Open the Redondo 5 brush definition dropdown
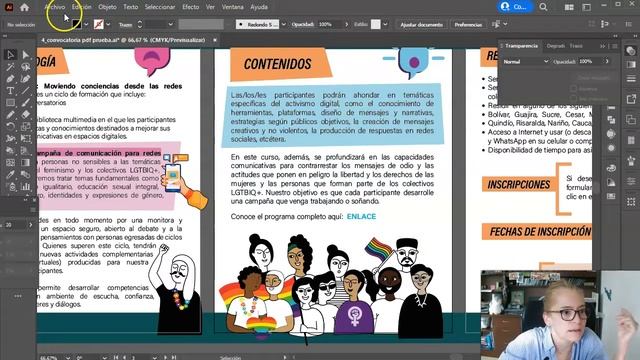Image resolution: width=640 pixels, height=360 pixels. 284,24
